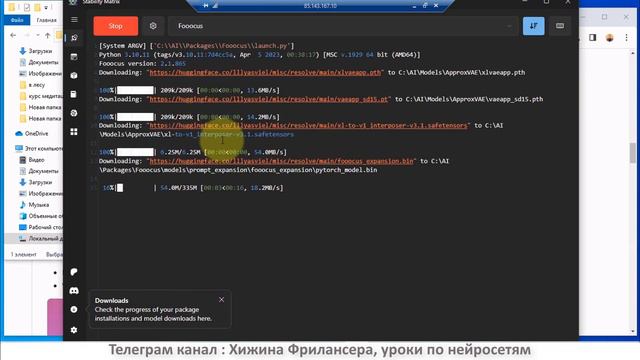Stop the running Fooocus package
This screenshot has width=640, height=360.
(x=116, y=26)
